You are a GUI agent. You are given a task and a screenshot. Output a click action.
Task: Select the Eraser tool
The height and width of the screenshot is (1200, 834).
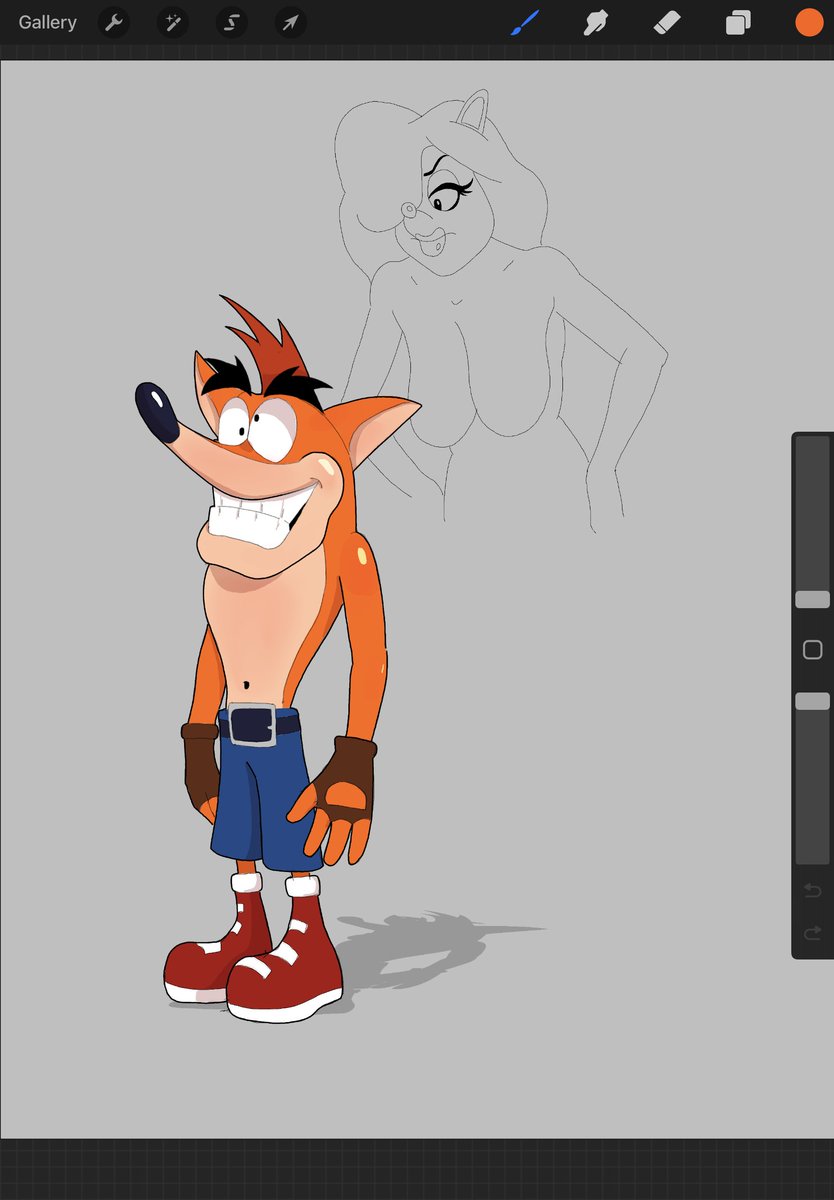click(667, 22)
